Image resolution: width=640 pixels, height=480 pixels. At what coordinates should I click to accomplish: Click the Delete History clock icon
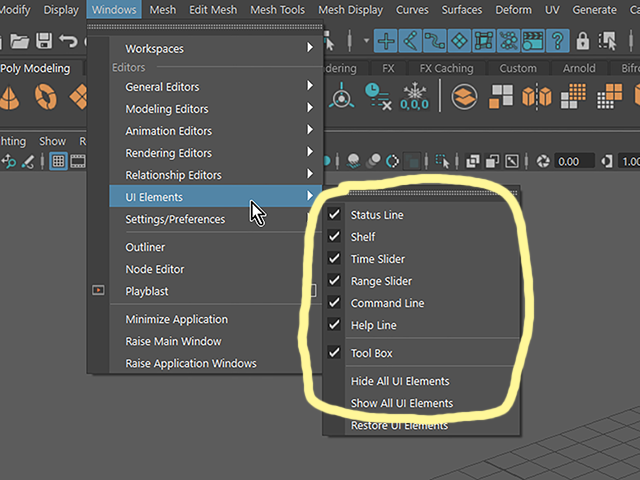[378, 97]
